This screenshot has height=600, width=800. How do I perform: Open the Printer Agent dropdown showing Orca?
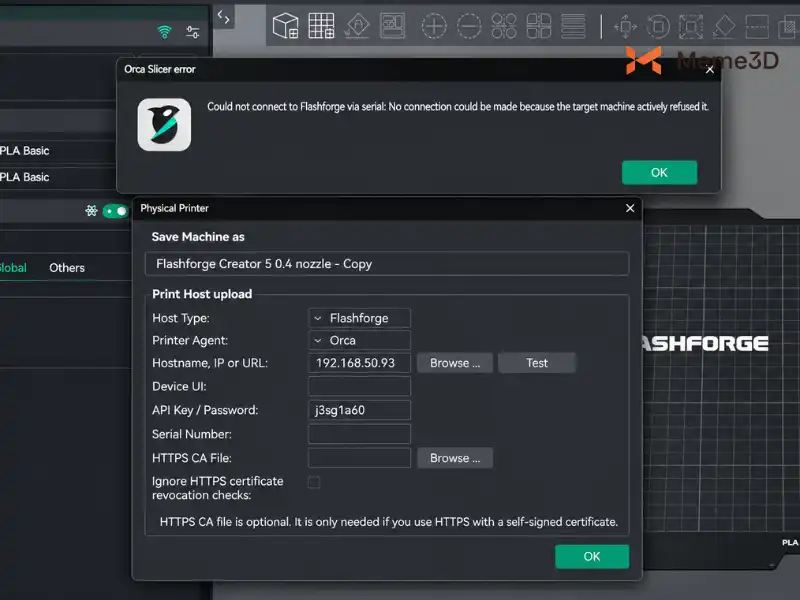(359, 340)
